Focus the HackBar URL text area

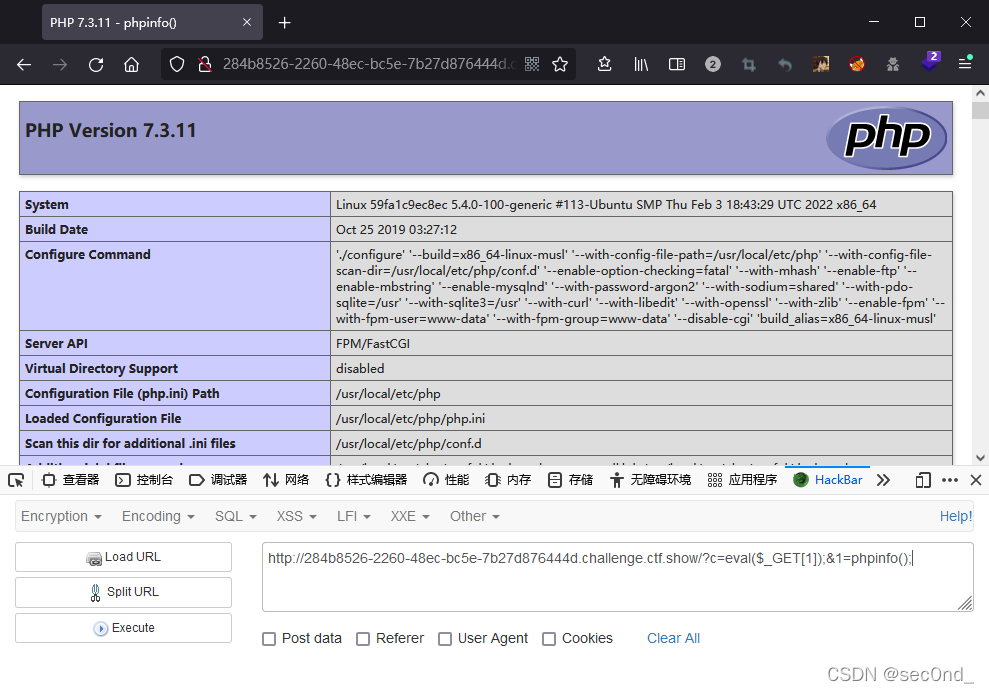pos(617,577)
